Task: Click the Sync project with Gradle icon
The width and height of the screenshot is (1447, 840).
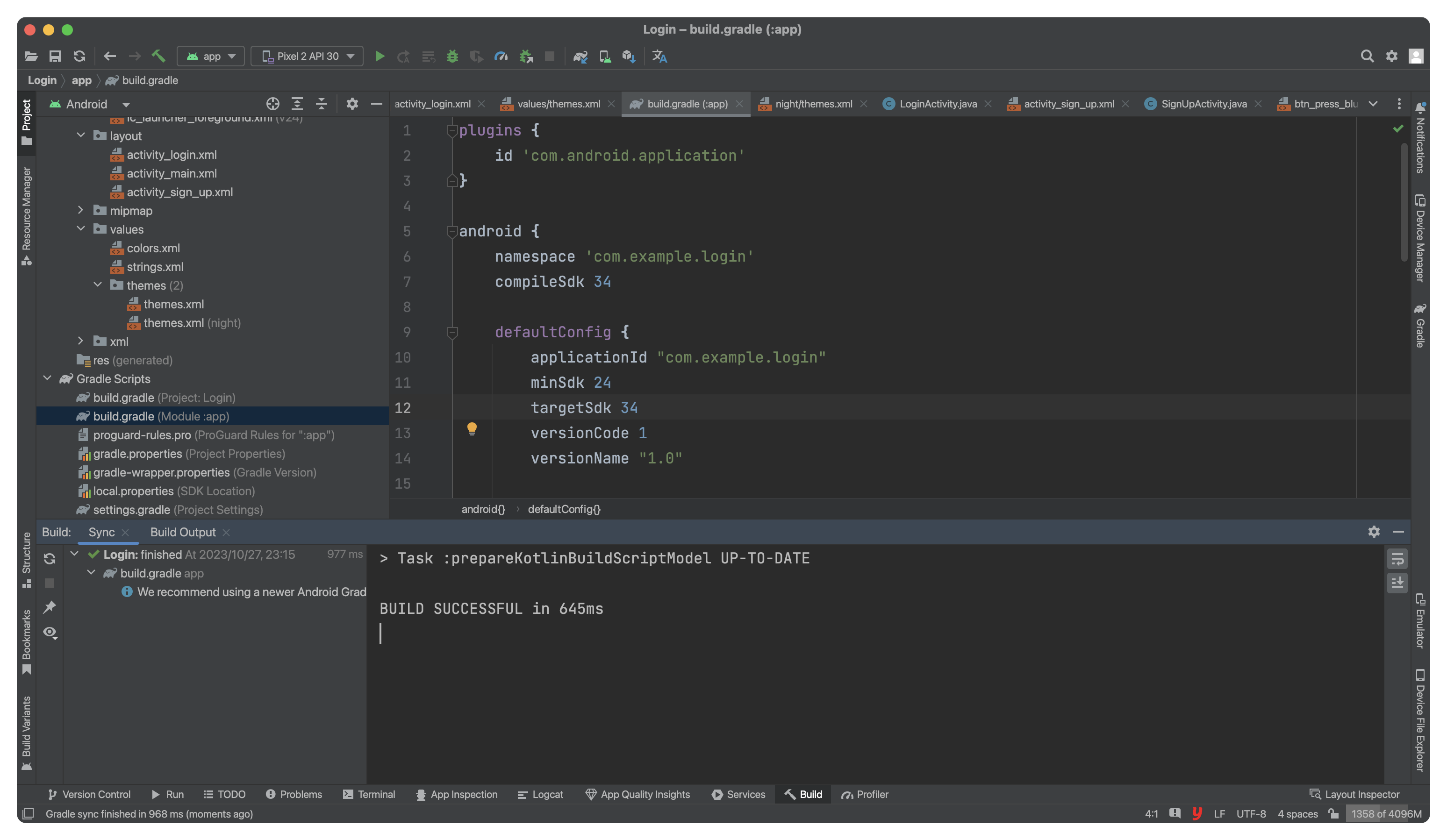Action: pos(579,56)
